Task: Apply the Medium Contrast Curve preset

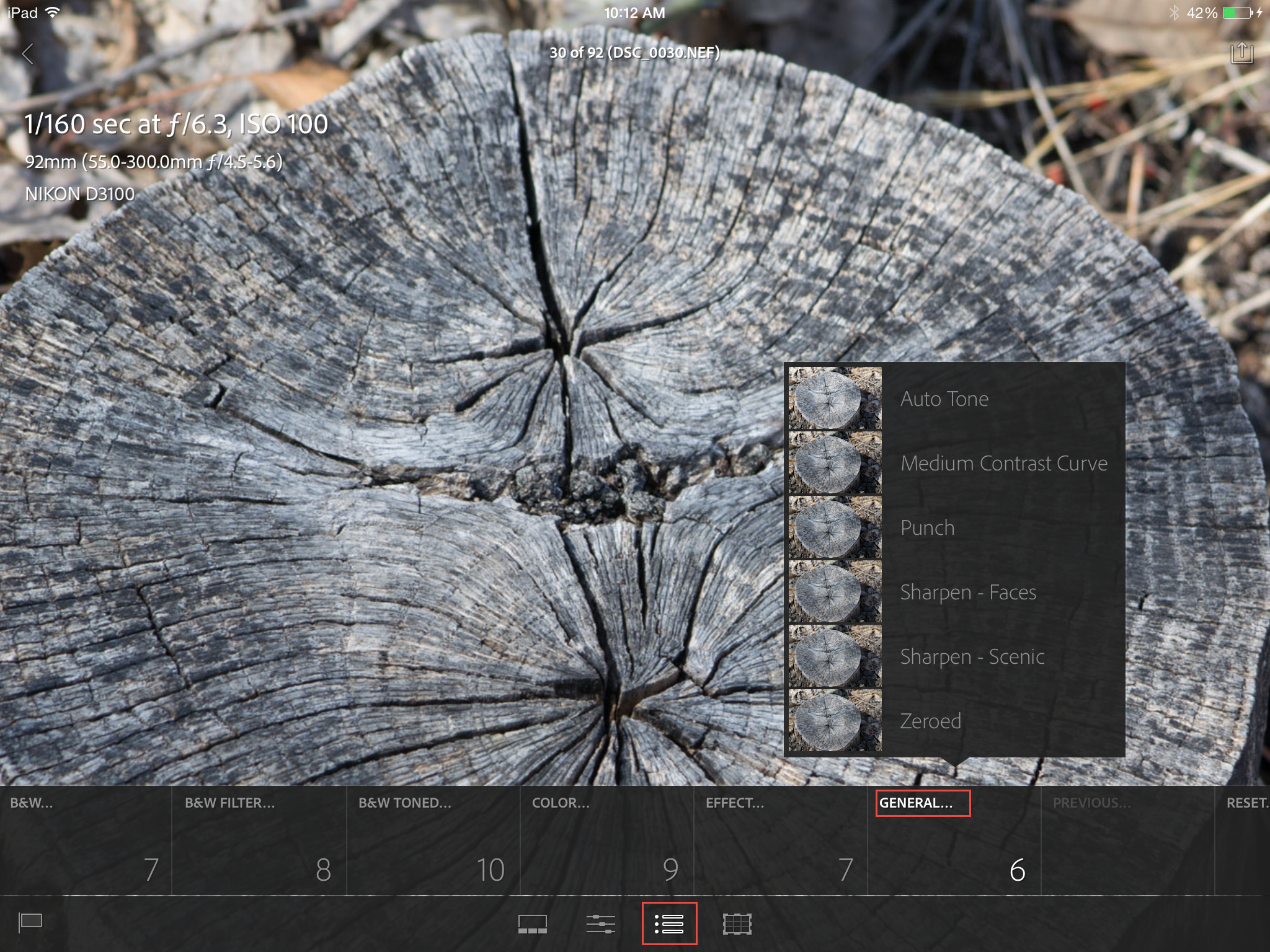Action: tap(955, 463)
